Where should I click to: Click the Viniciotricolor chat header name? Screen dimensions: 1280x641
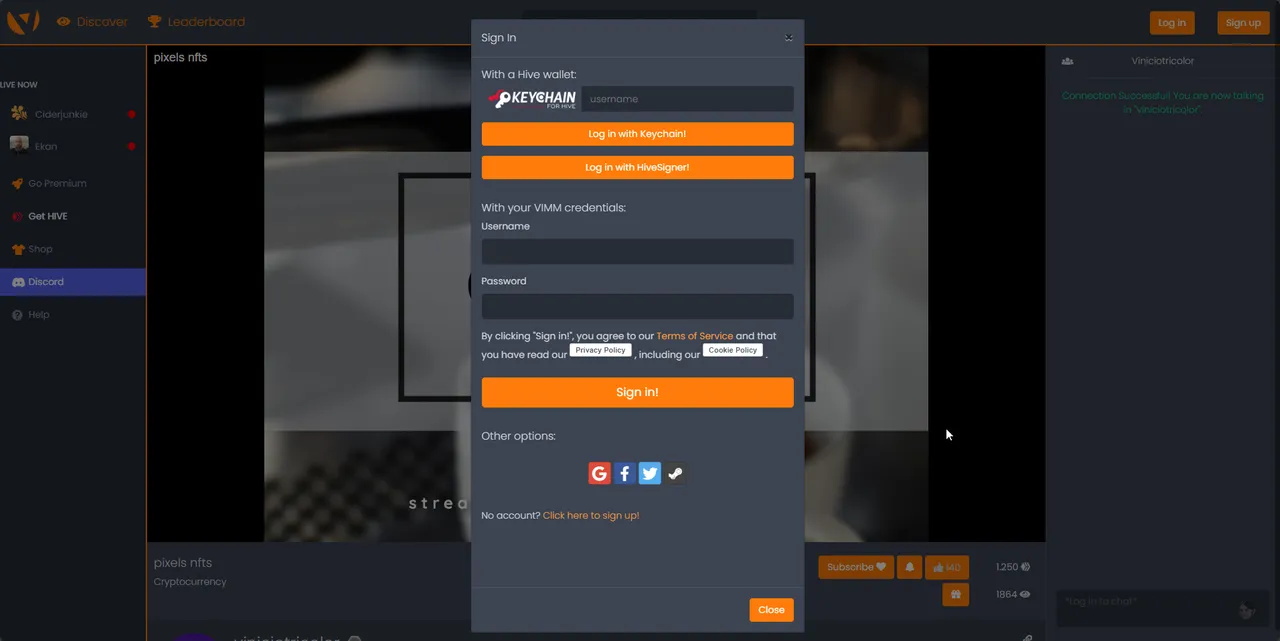point(1162,61)
